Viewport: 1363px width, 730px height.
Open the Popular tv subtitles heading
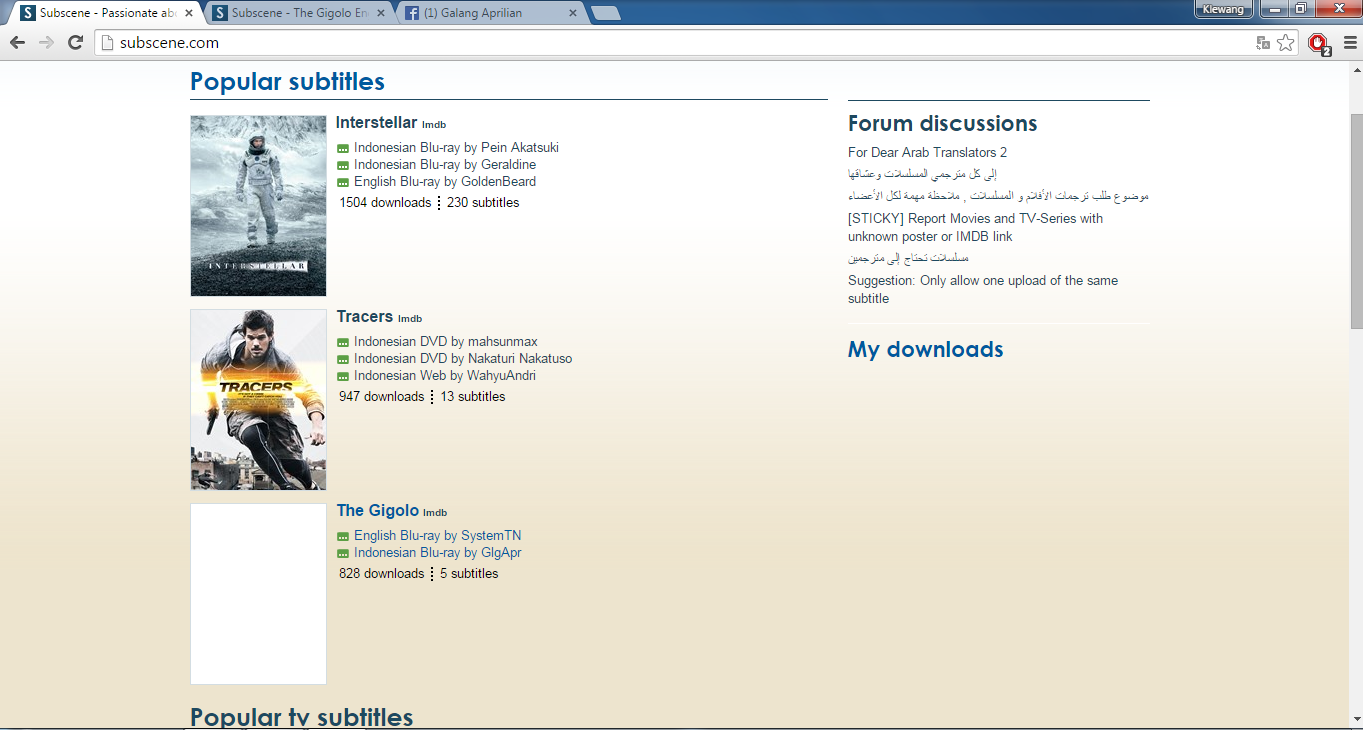coord(301,717)
